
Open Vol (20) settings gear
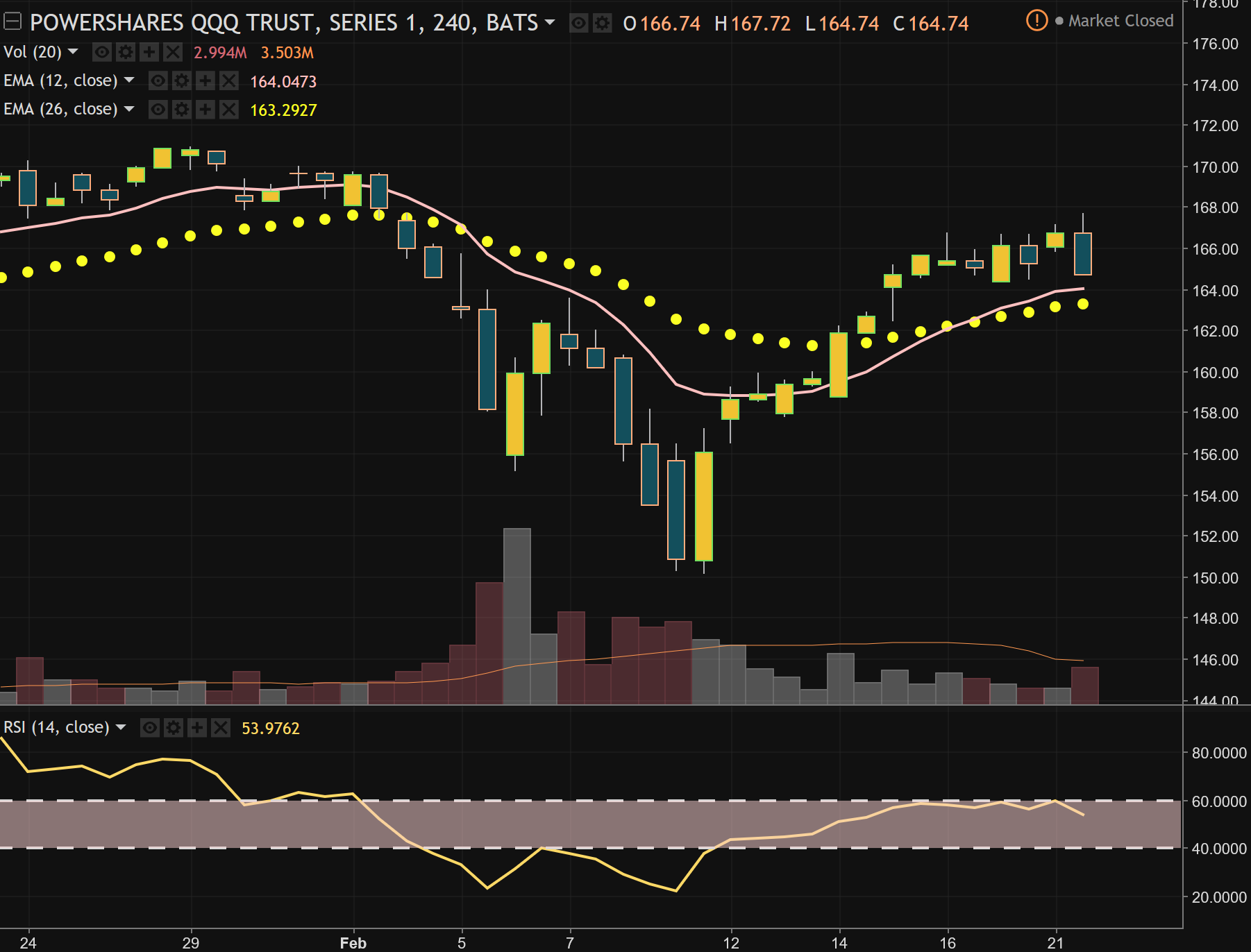point(126,52)
